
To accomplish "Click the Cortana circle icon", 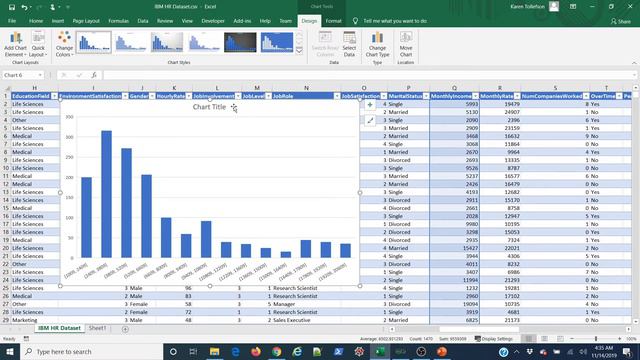I will tap(173, 351).
